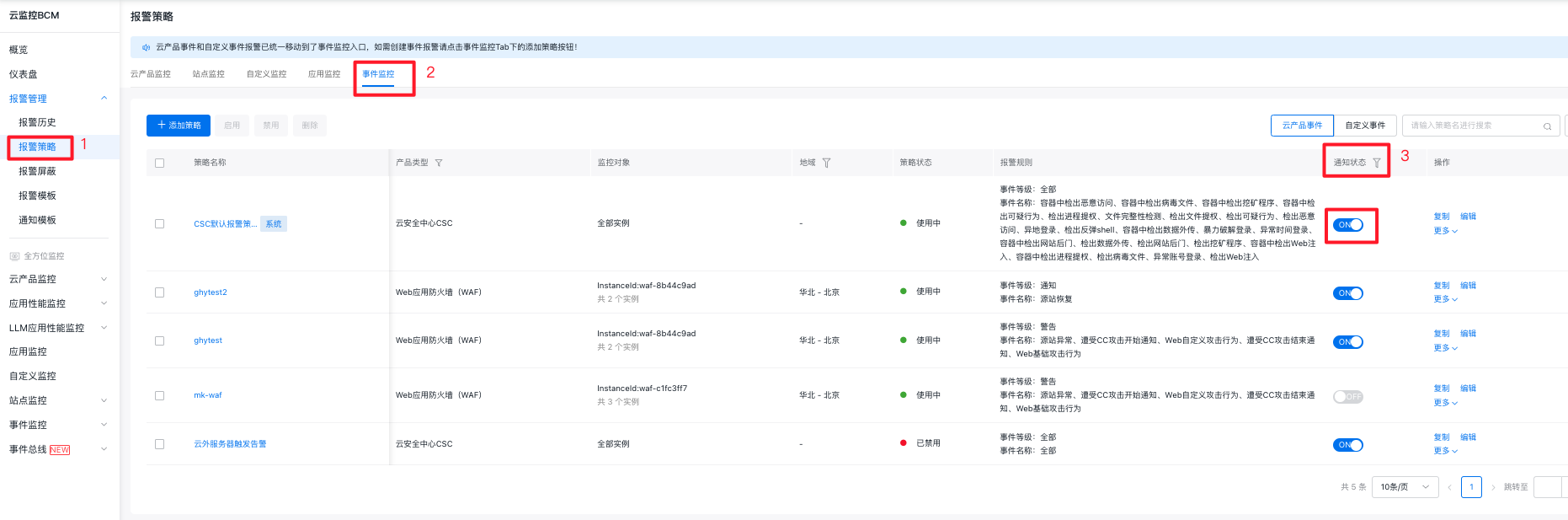This screenshot has height=520, width=1568.
Task: Click the 禁用 button in toolbar
Action: [x=271, y=126]
